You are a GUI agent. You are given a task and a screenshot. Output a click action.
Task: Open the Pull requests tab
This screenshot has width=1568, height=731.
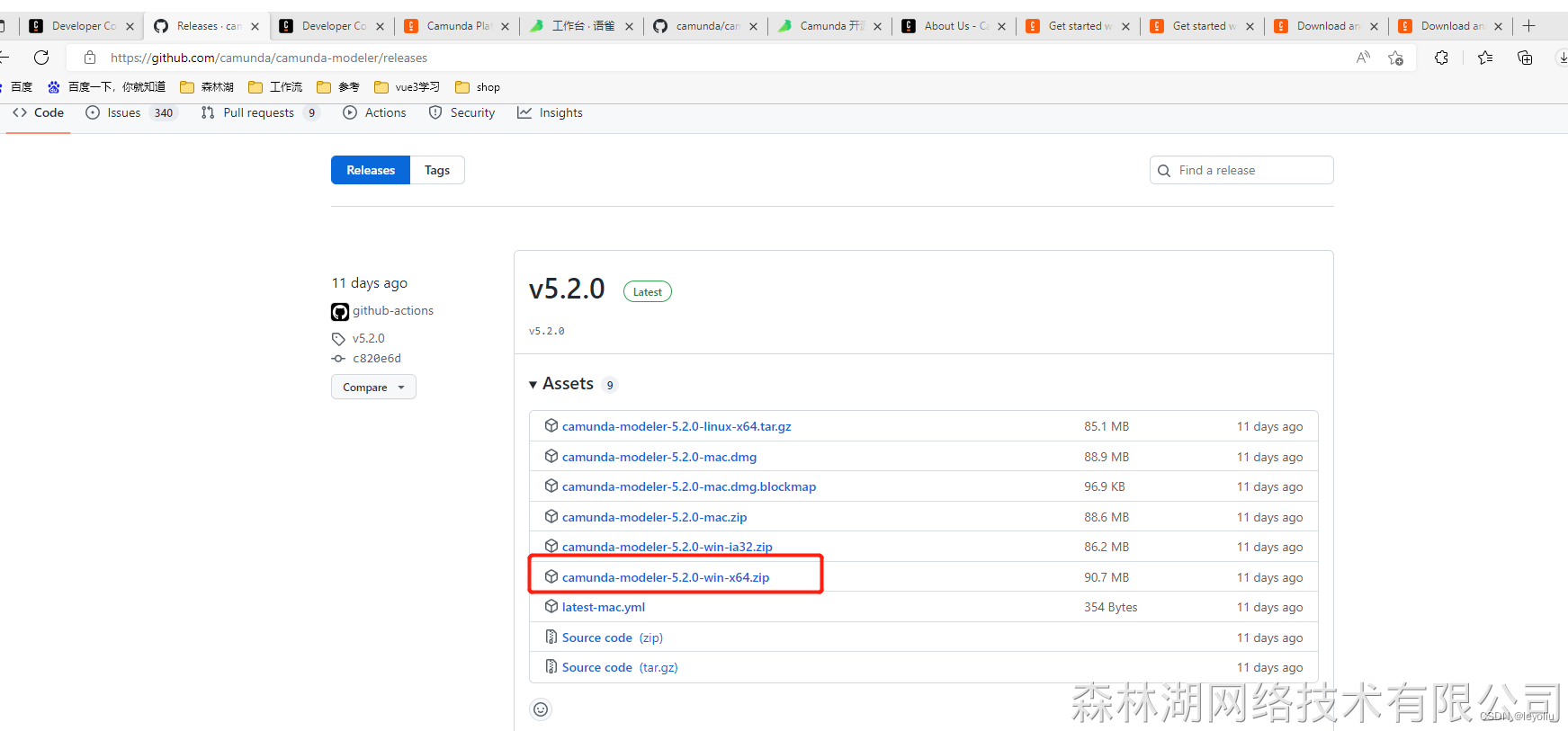tap(260, 112)
